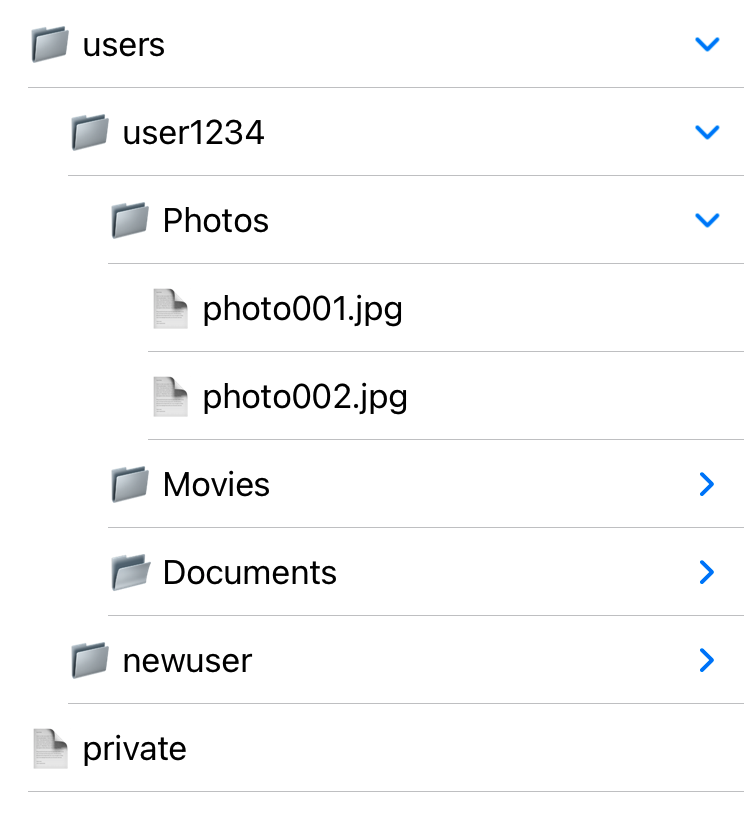This screenshot has height=834, width=744.
Task: Expand the Movies folder chevron
Action: tap(707, 485)
